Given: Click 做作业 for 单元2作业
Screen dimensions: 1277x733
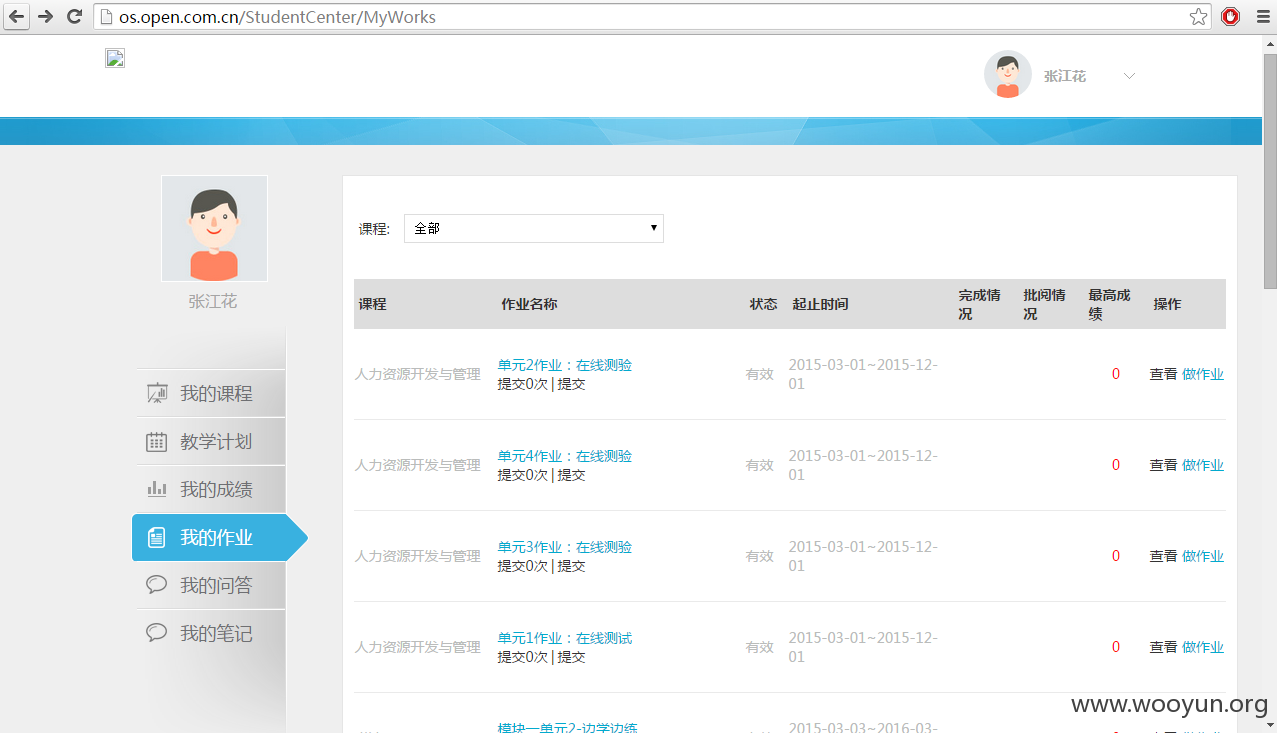Looking at the screenshot, I should [1203, 374].
